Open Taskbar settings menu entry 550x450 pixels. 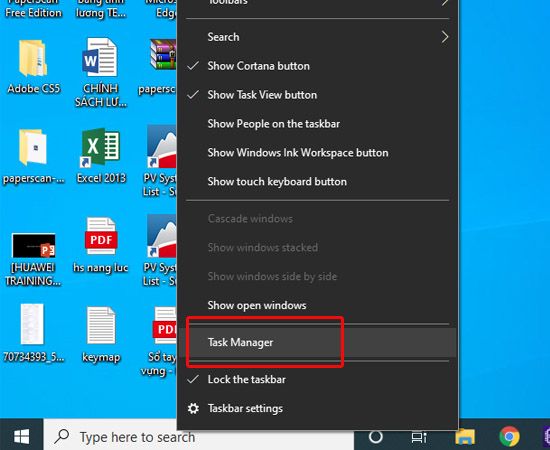317,408
